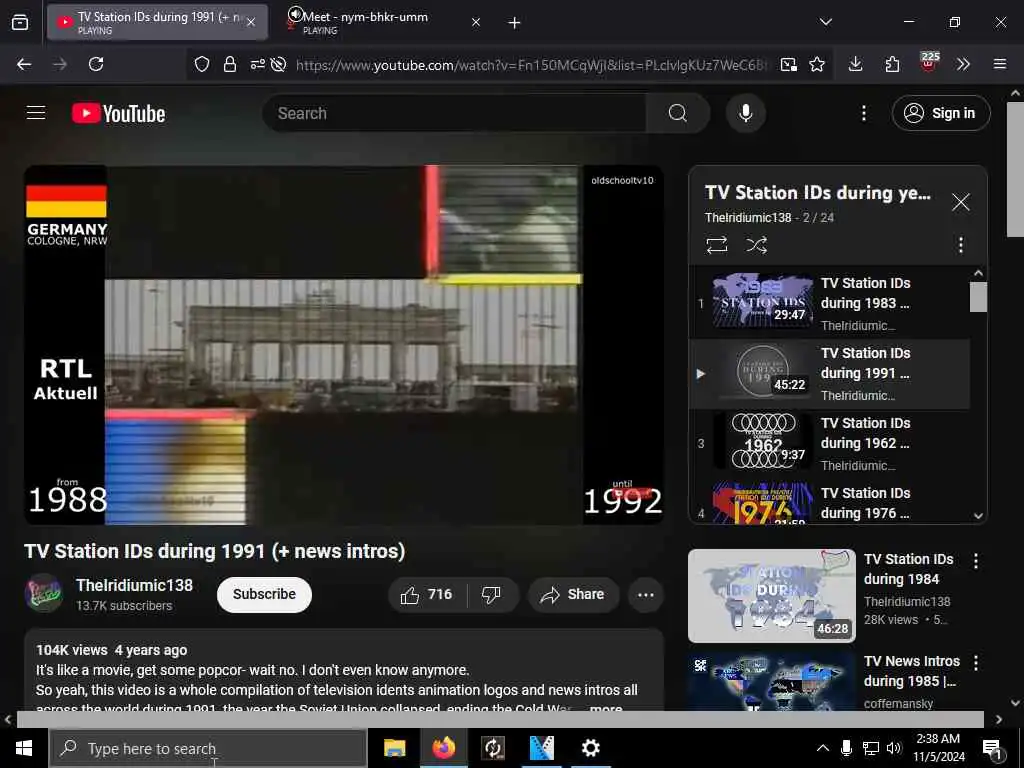1024x768 pixels.
Task: Open Firefox extensions puzzle icon
Action: [x=892, y=64]
